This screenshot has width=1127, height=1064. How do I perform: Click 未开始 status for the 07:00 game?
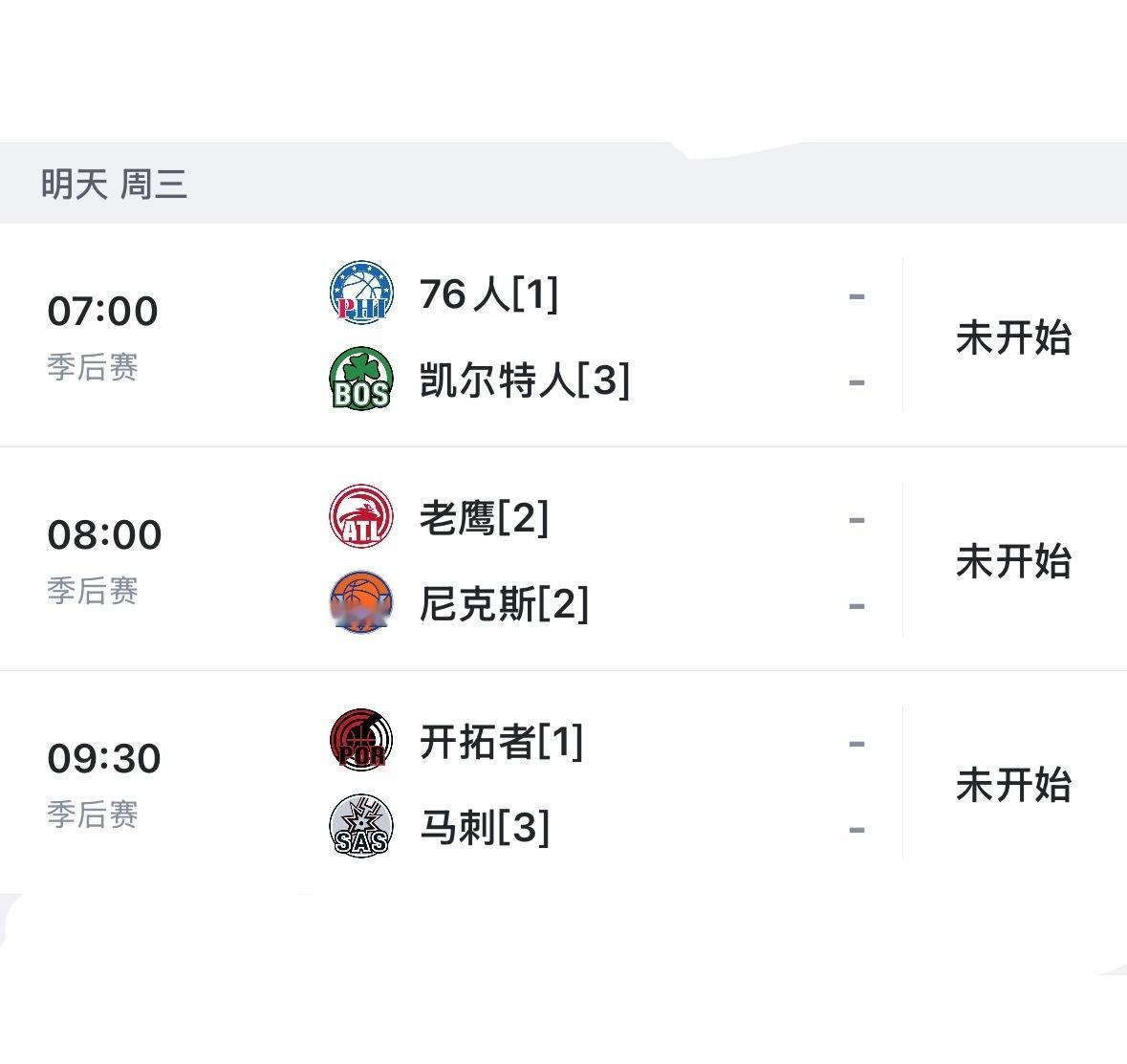click(1015, 337)
